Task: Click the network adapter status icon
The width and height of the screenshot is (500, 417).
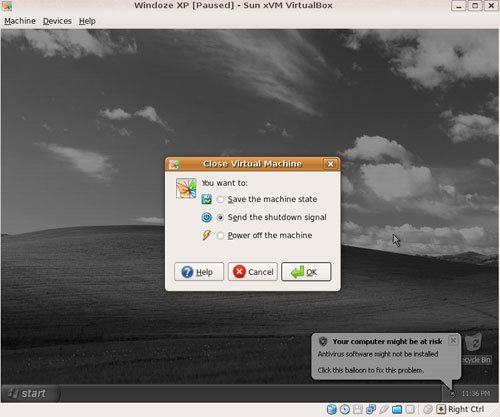Action: click(371, 409)
